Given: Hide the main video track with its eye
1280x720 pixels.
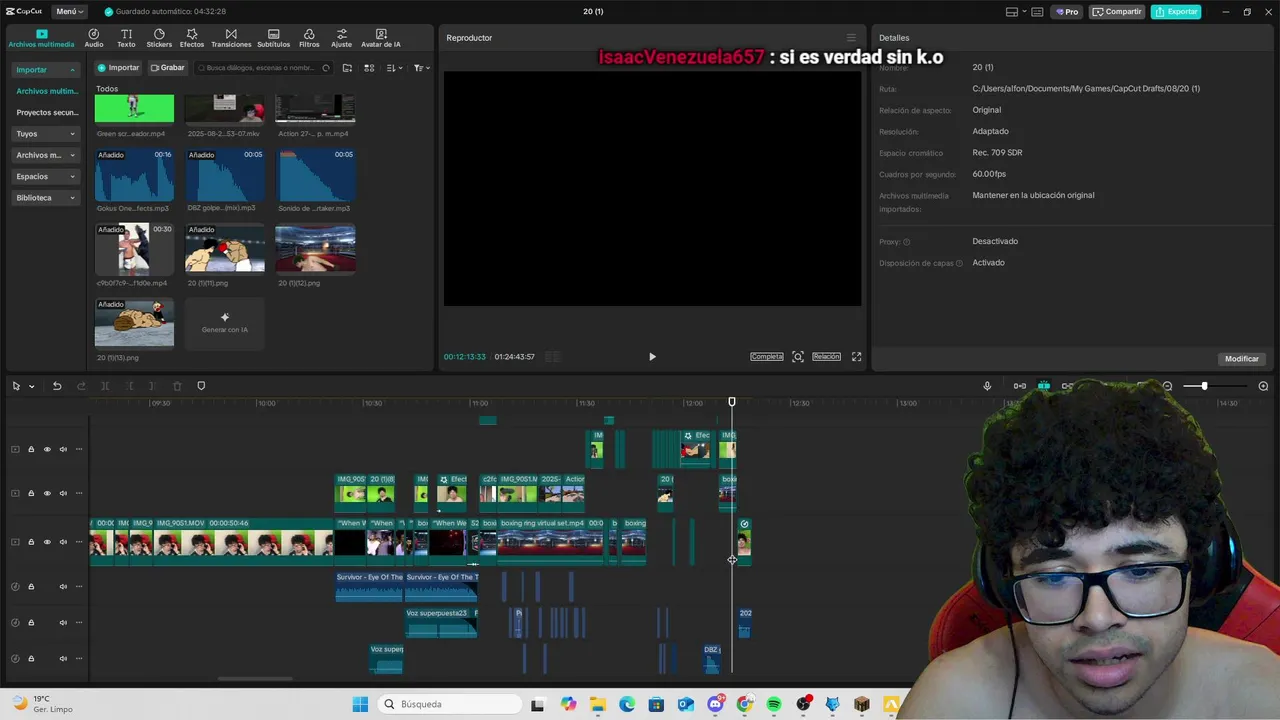Looking at the screenshot, I should pos(47,542).
